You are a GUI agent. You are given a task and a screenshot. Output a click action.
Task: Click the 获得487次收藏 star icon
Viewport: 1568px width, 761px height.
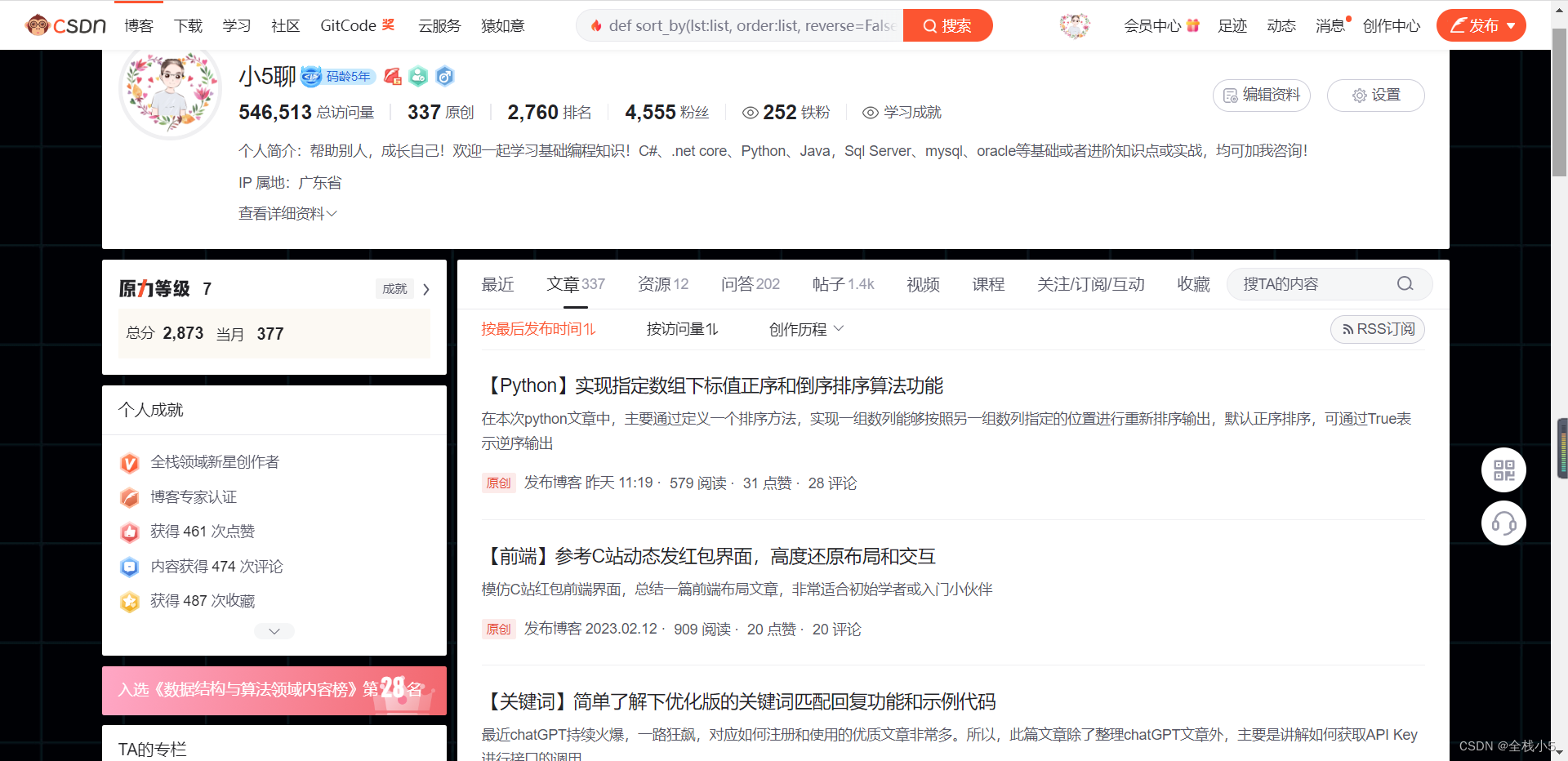coord(129,602)
